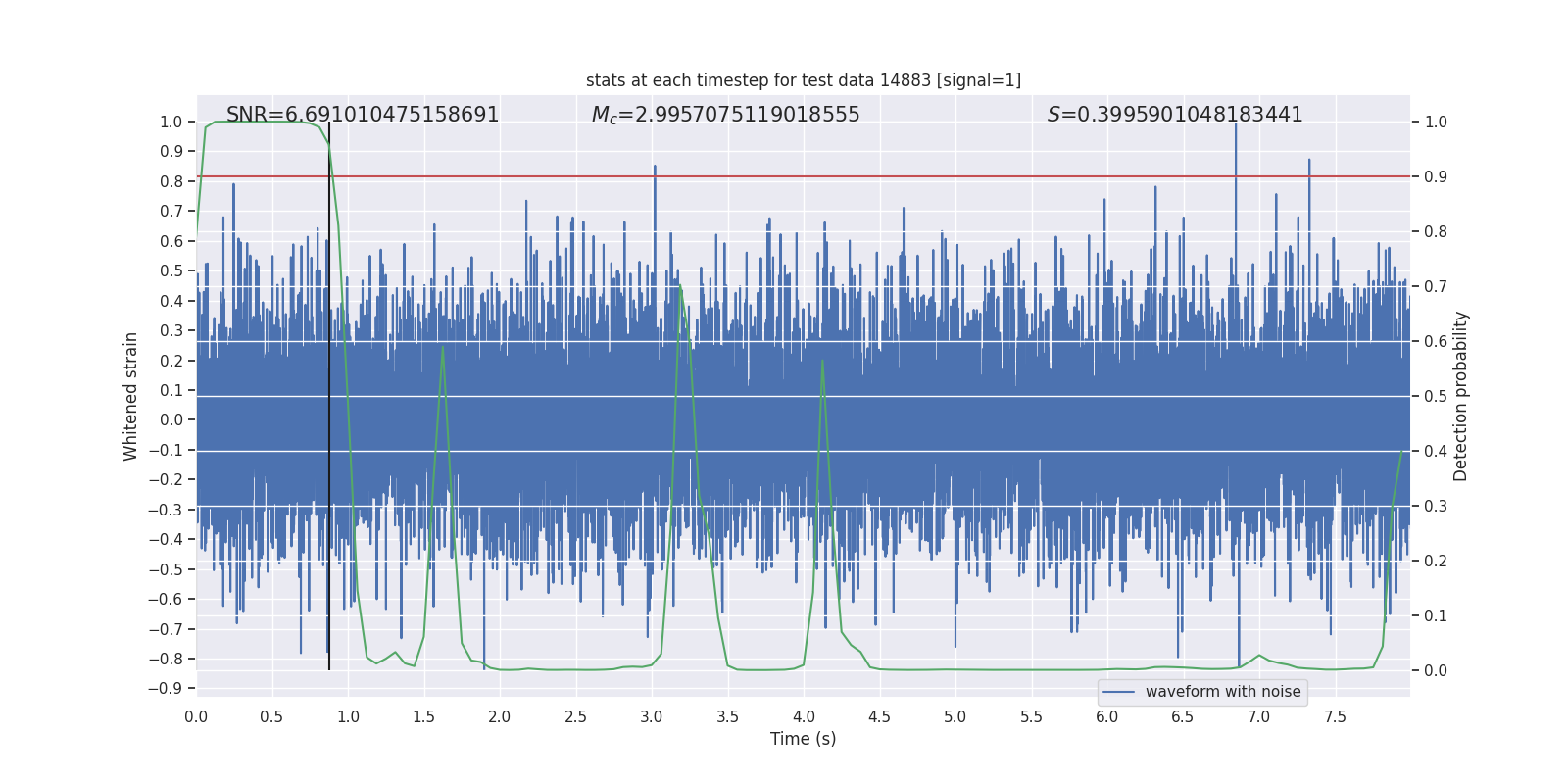
Task: Click the 'Time (s)' x-axis label
Action: pos(803,739)
